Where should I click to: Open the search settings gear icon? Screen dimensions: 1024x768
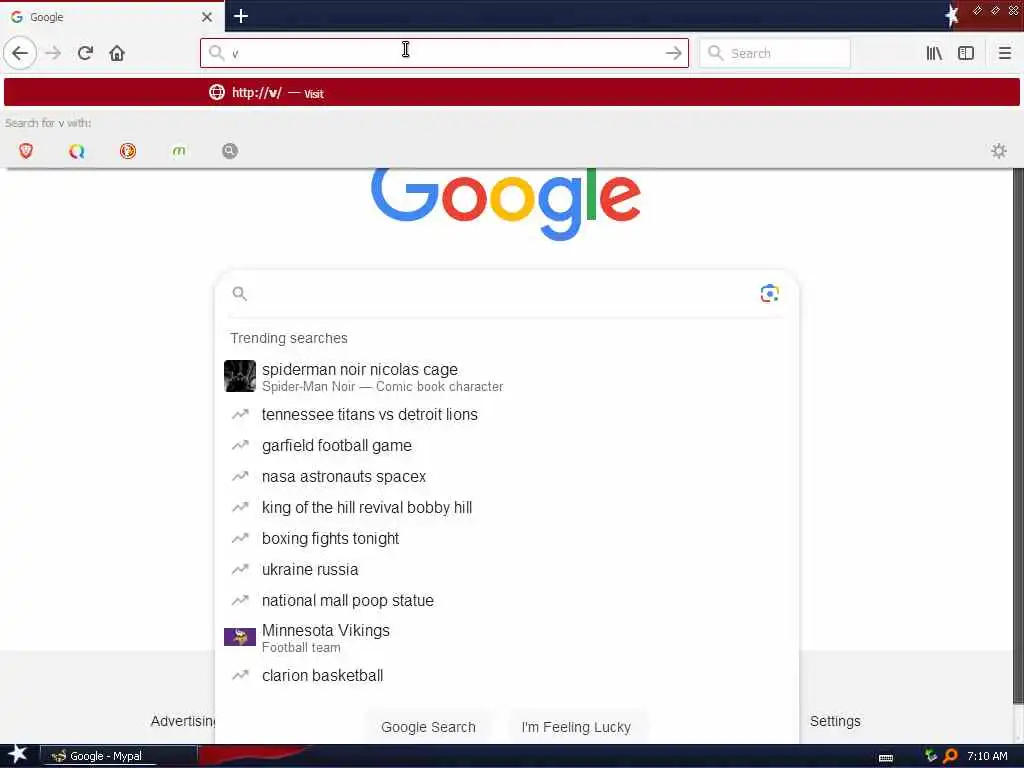tap(999, 151)
